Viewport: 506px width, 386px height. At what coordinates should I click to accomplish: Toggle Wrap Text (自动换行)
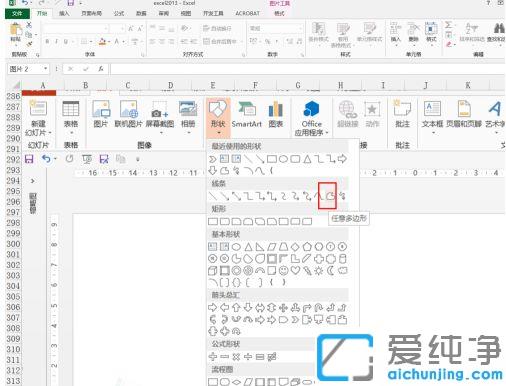pyautogui.click(x=217, y=28)
